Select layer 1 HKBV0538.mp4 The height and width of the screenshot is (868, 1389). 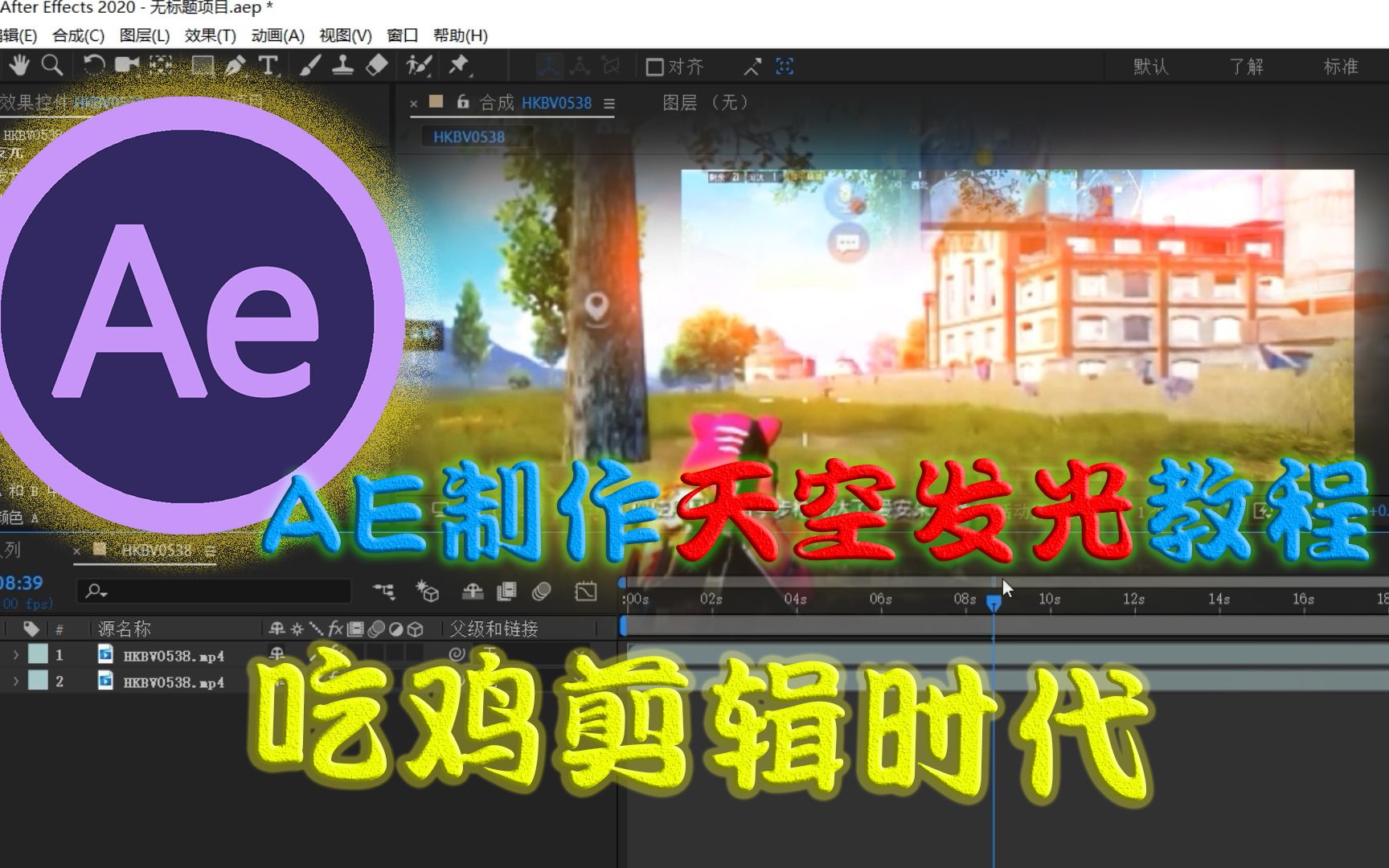point(174,656)
